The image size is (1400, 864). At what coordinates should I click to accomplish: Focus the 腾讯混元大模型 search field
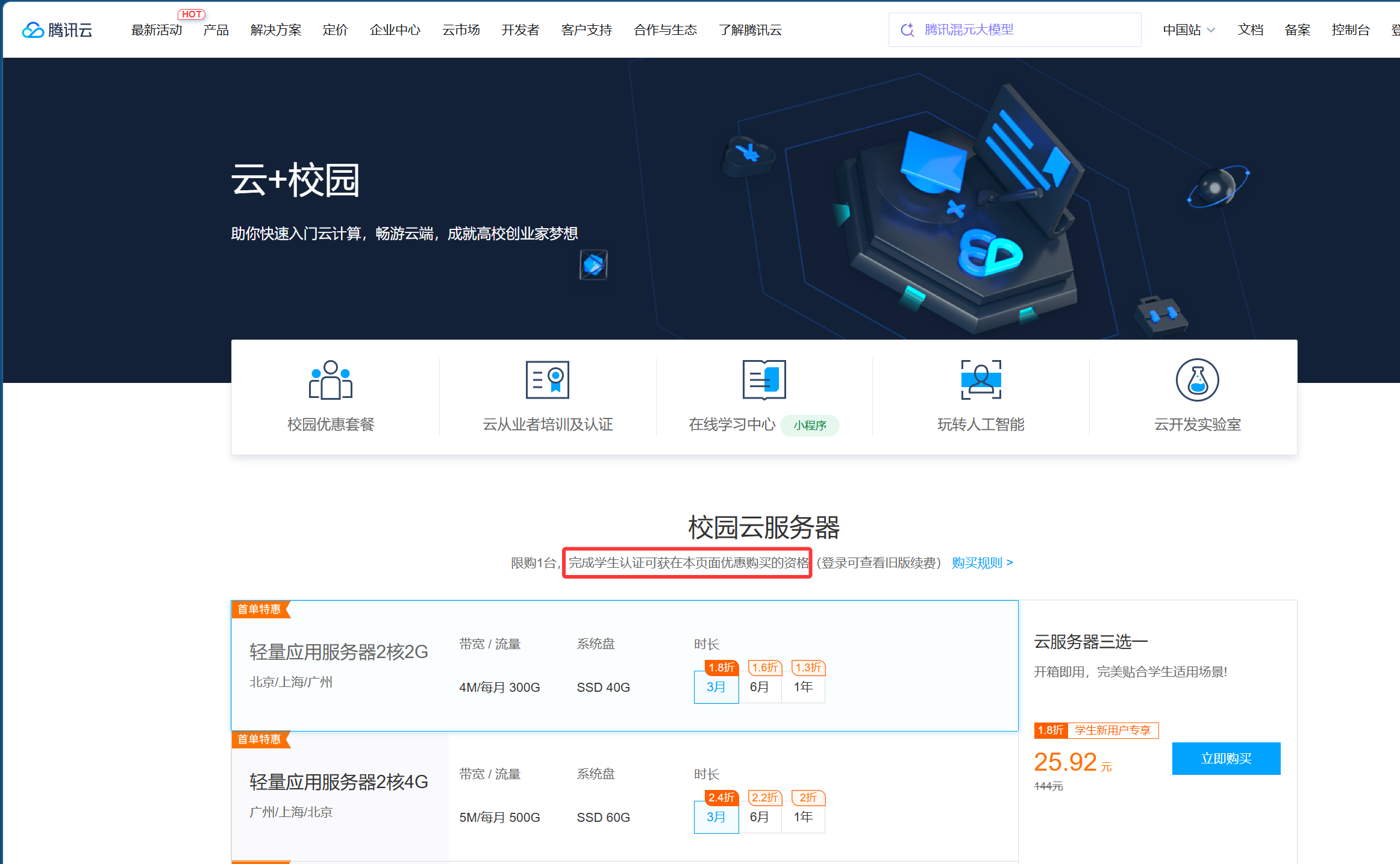[x=1015, y=30]
